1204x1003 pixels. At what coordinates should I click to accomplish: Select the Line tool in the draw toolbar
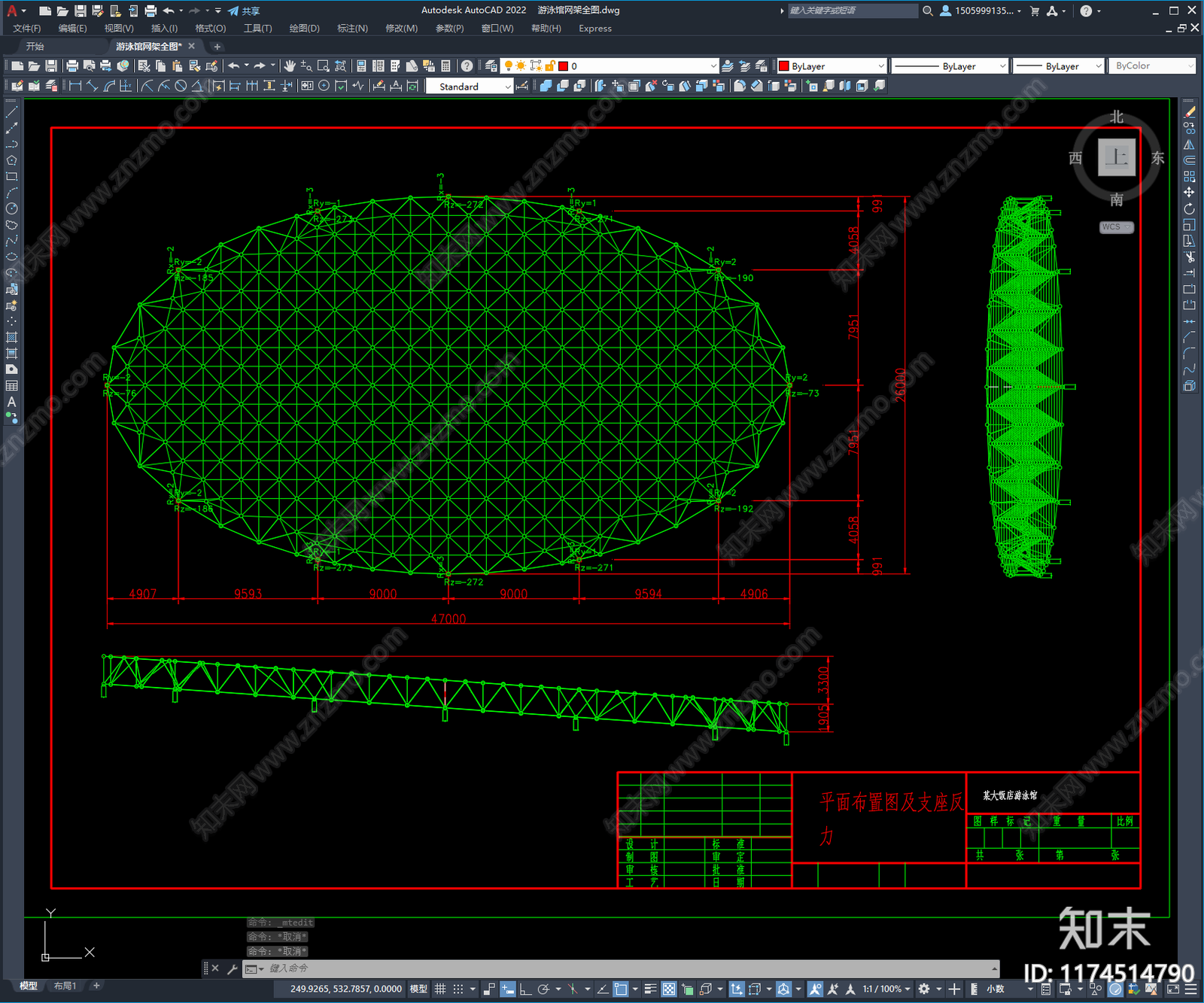11,111
